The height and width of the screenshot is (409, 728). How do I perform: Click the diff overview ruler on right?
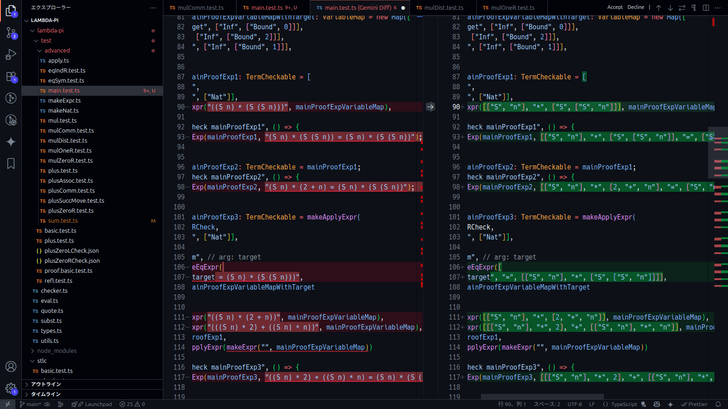coord(721,208)
